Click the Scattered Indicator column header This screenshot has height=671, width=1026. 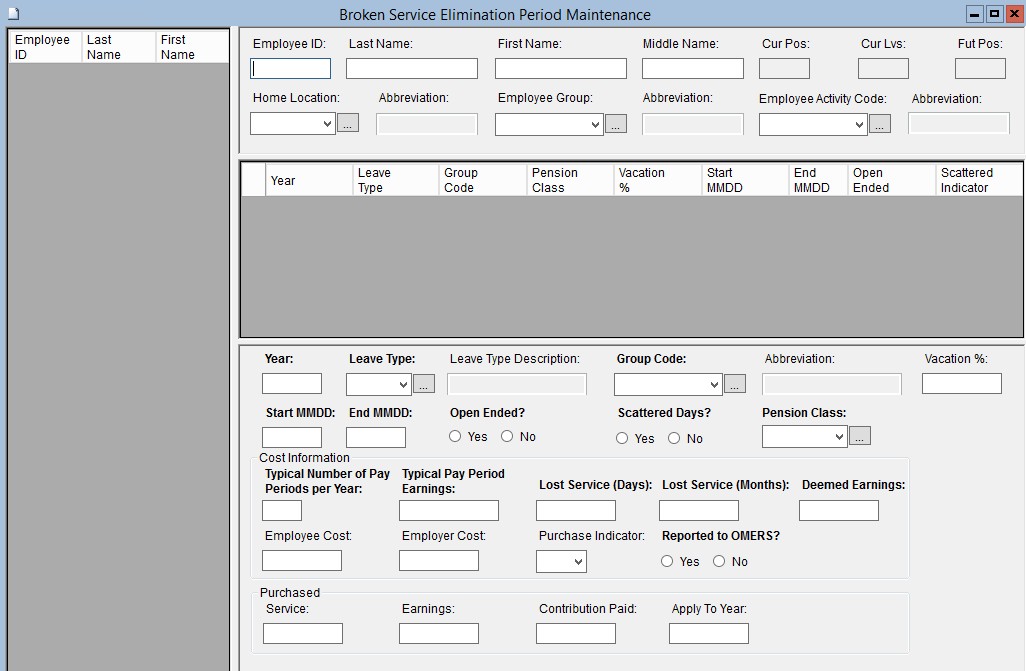pos(977,180)
